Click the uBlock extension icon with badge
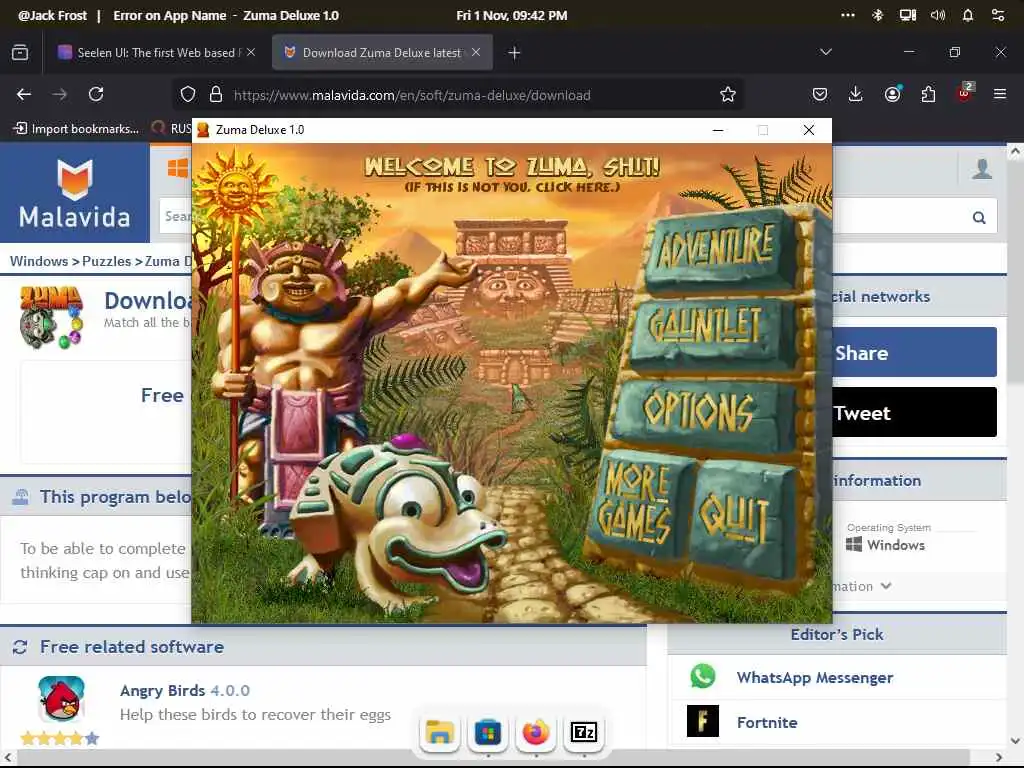The width and height of the screenshot is (1024, 768). 965,93
